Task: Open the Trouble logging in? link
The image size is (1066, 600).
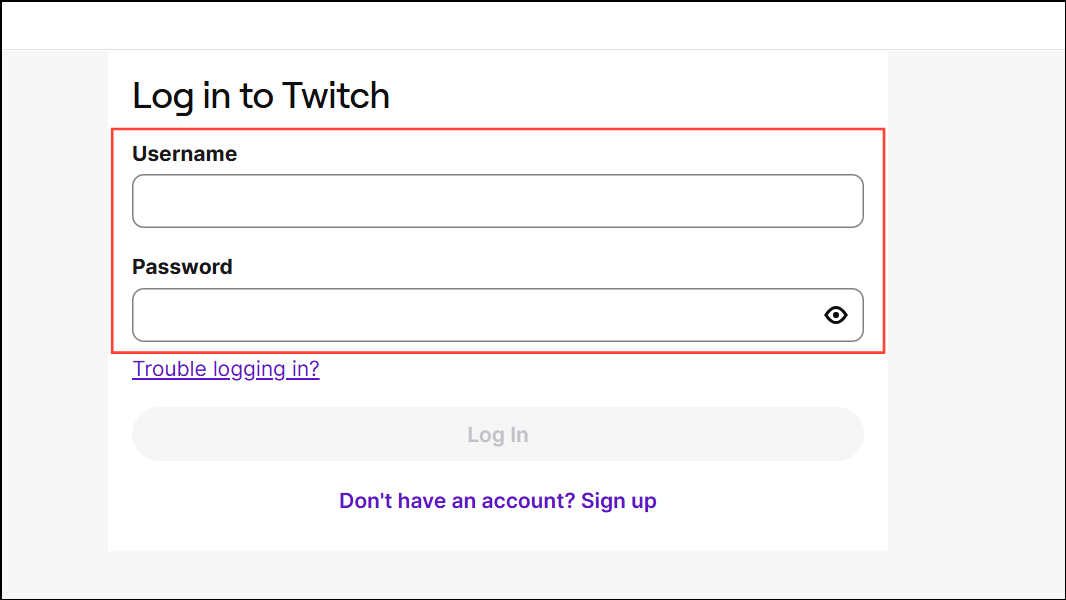Action: (226, 369)
